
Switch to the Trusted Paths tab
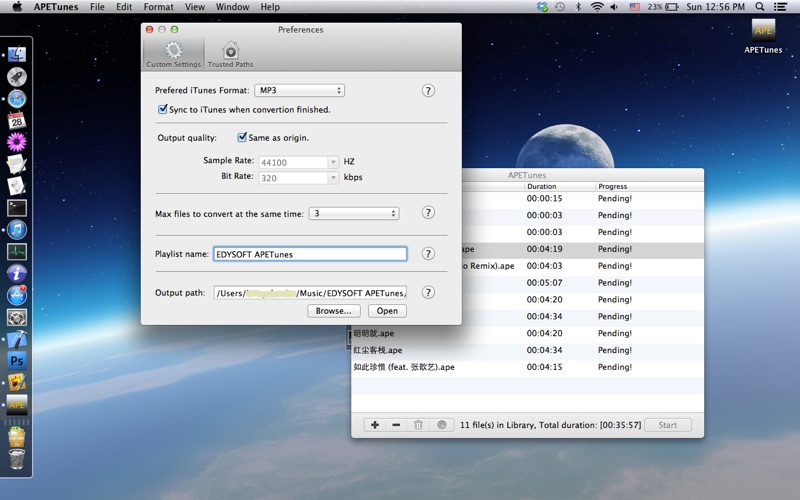tap(230, 54)
